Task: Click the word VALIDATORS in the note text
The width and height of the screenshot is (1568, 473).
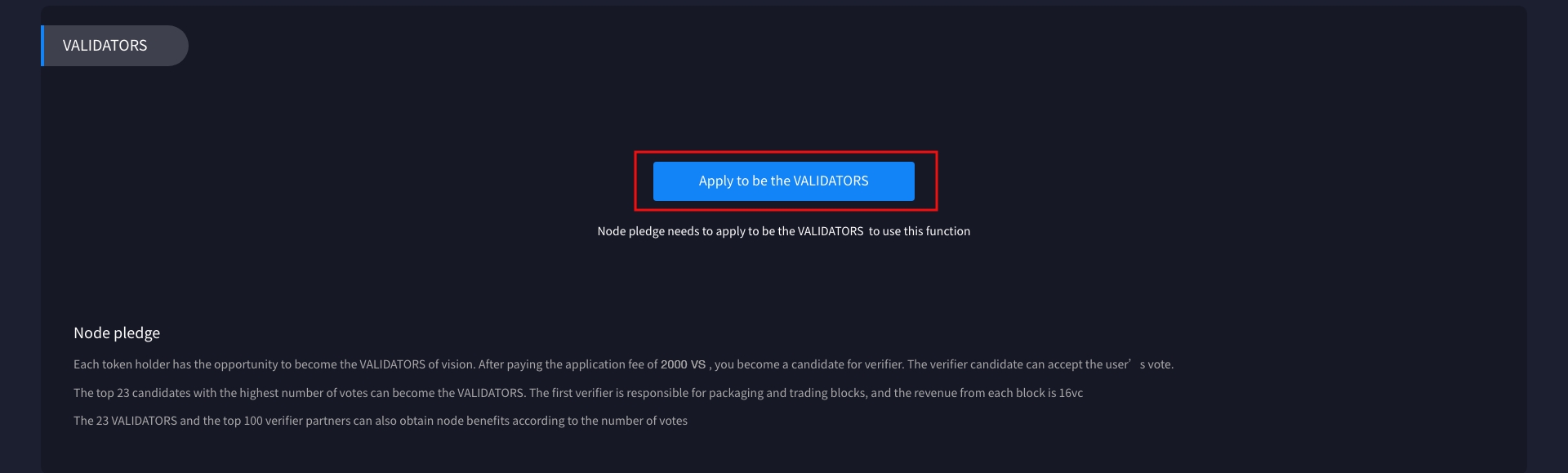Action: click(830, 231)
